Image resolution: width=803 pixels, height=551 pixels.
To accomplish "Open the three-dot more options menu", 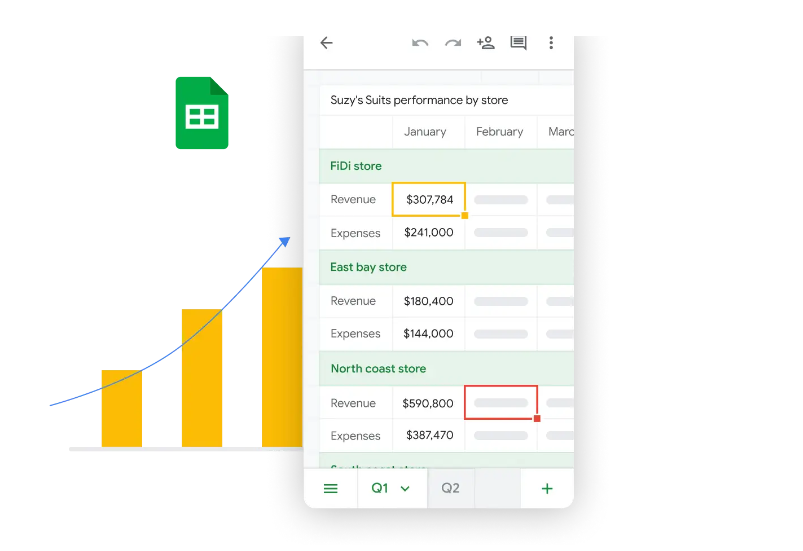I will tap(551, 43).
